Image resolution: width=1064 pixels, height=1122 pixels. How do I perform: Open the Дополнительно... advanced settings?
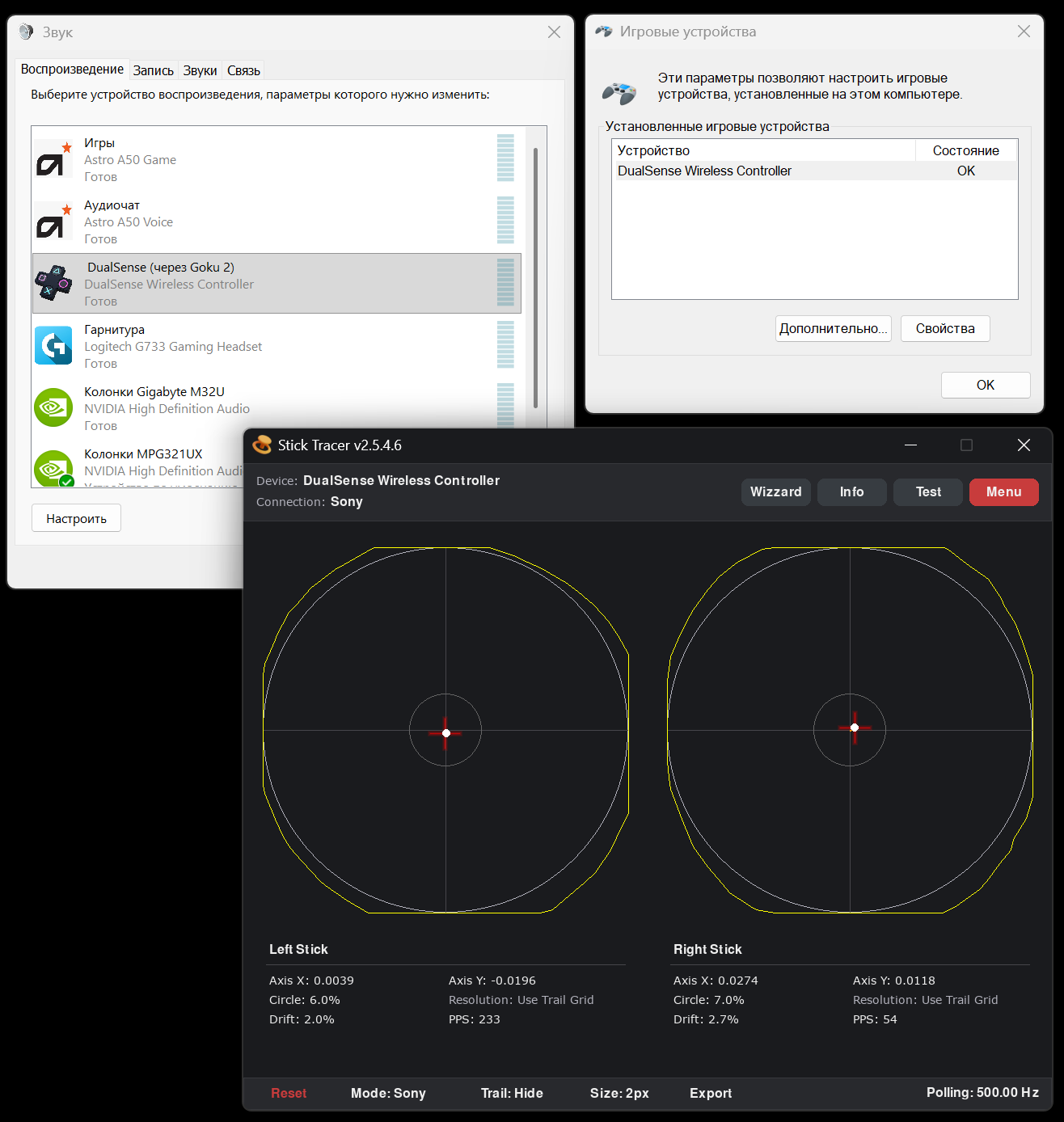click(x=833, y=328)
